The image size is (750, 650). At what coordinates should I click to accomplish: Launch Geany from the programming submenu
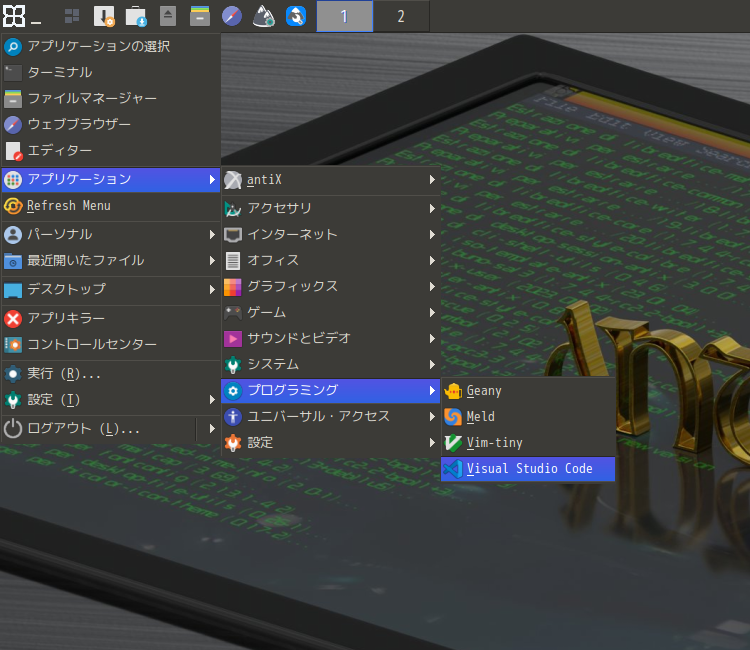(528, 391)
